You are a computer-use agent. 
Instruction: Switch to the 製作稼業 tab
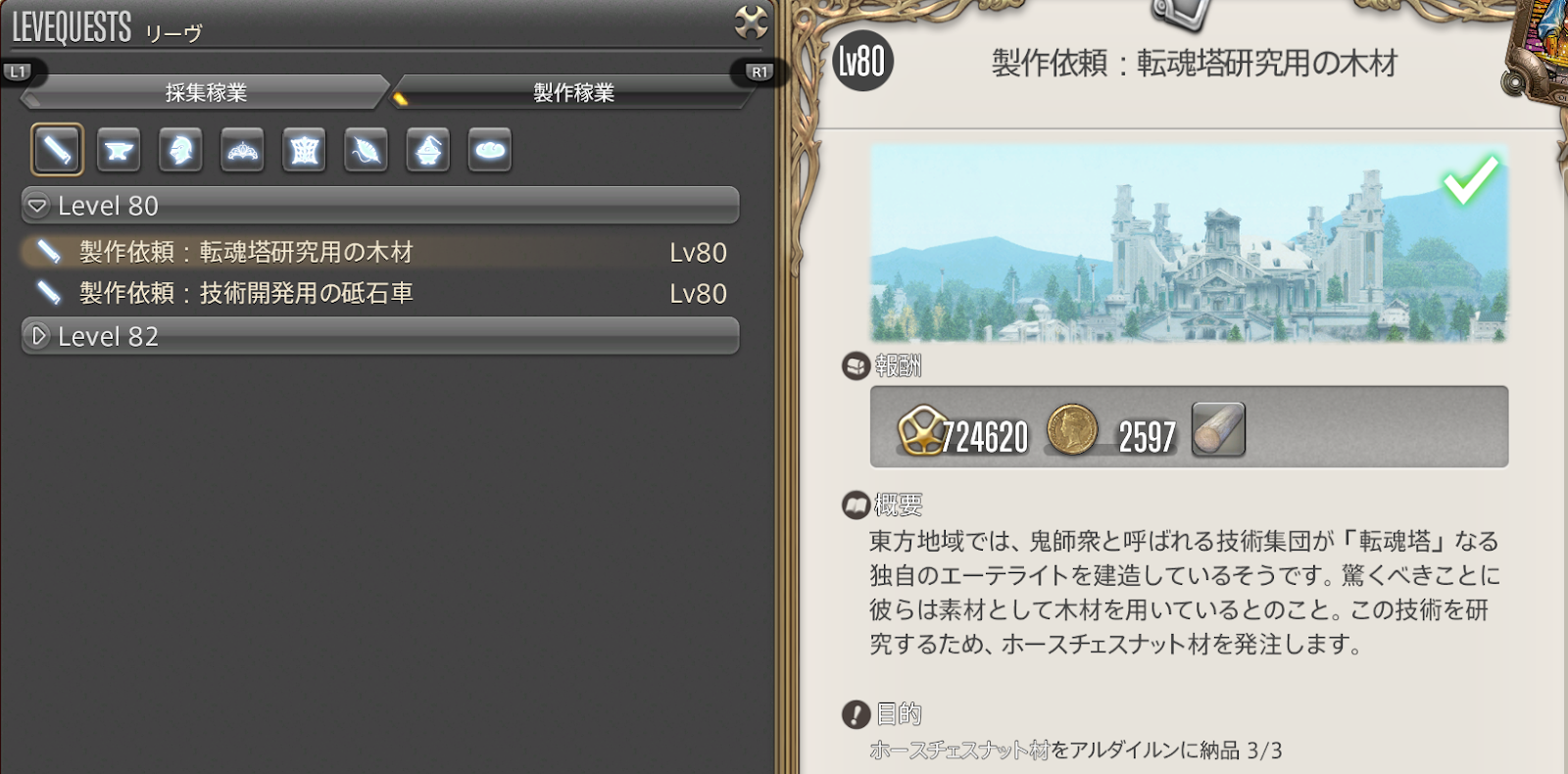click(x=573, y=92)
